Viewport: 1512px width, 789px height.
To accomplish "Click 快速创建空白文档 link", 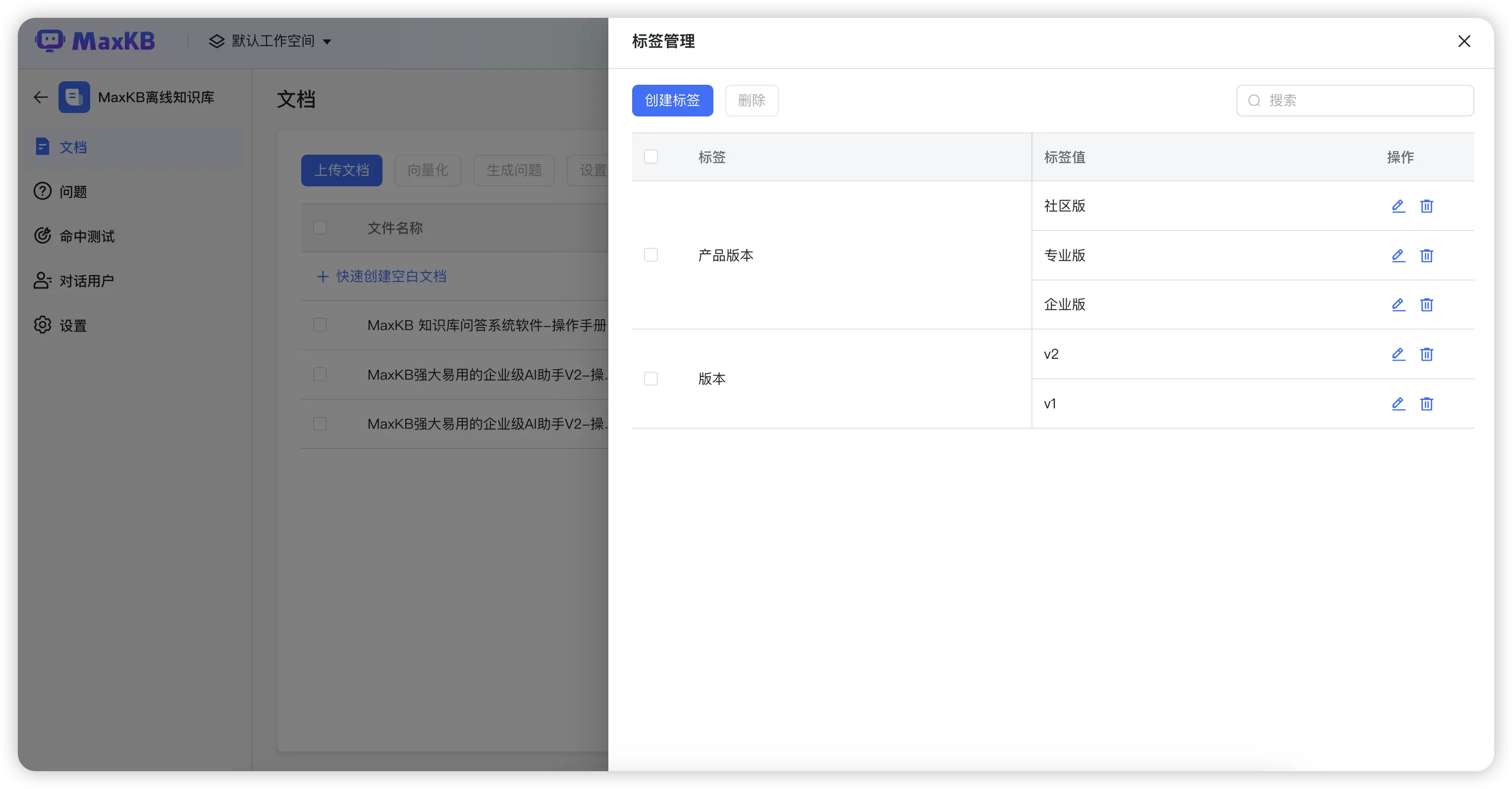I will click(x=390, y=276).
